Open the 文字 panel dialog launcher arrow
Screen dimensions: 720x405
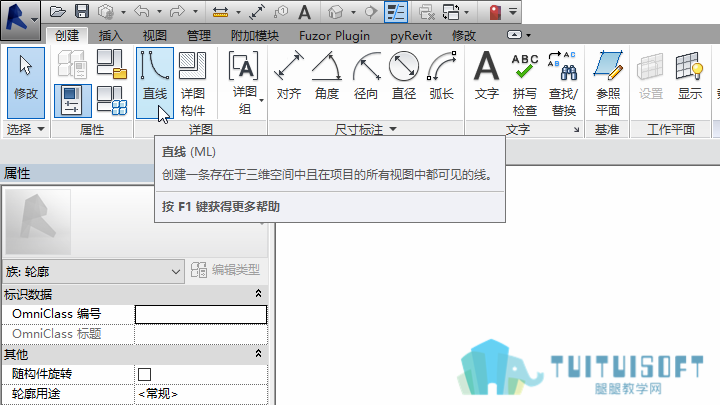point(576,130)
